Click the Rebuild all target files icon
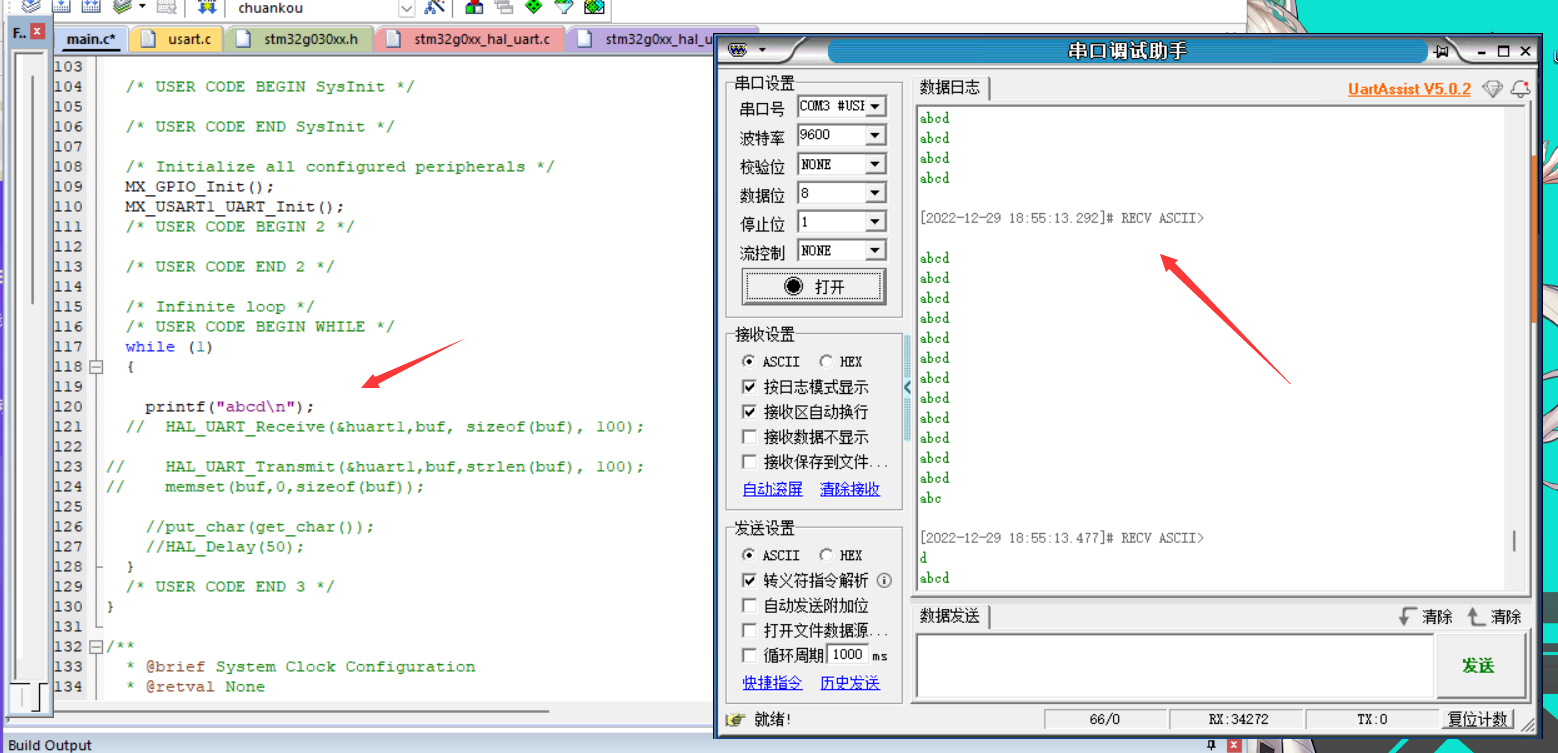The width and height of the screenshot is (1558, 753). coord(90,8)
